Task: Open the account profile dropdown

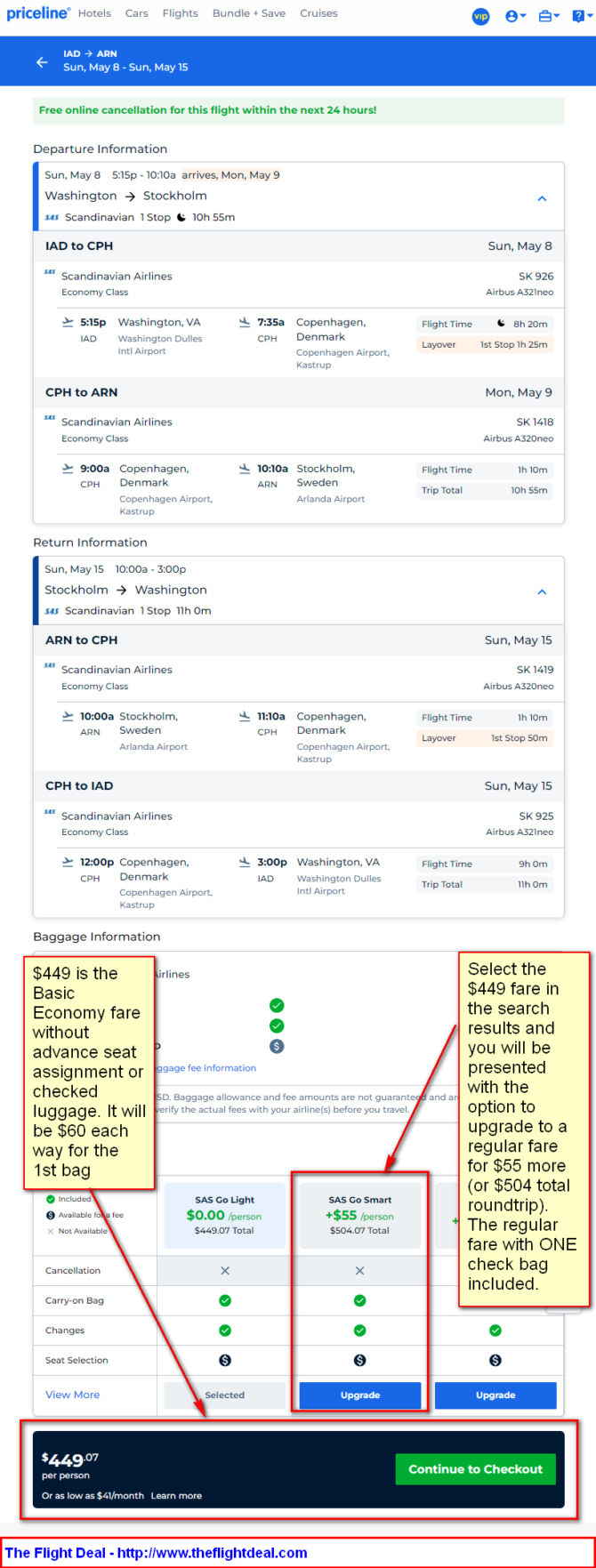Action: [515, 16]
